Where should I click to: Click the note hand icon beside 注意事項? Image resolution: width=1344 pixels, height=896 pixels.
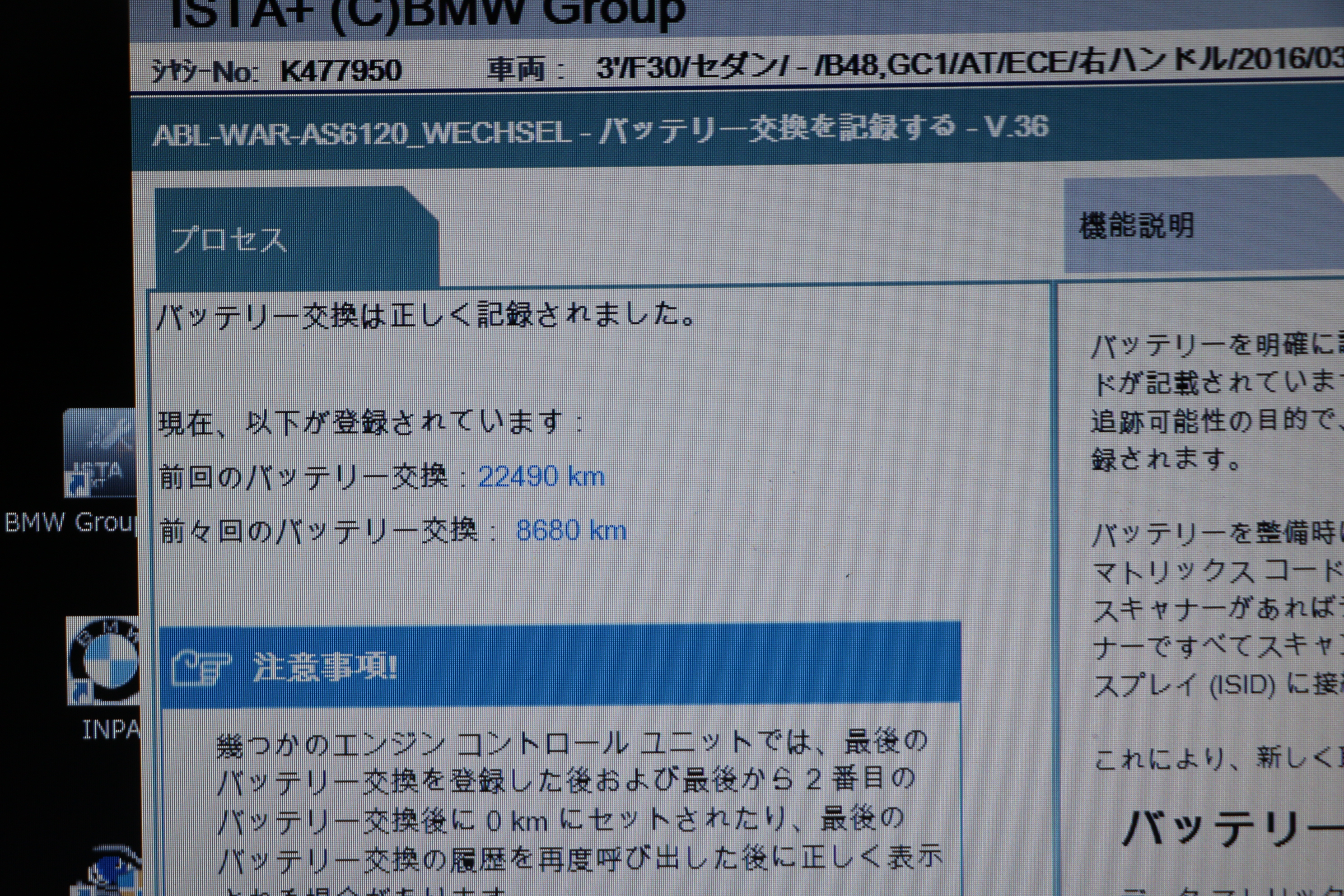(201, 667)
